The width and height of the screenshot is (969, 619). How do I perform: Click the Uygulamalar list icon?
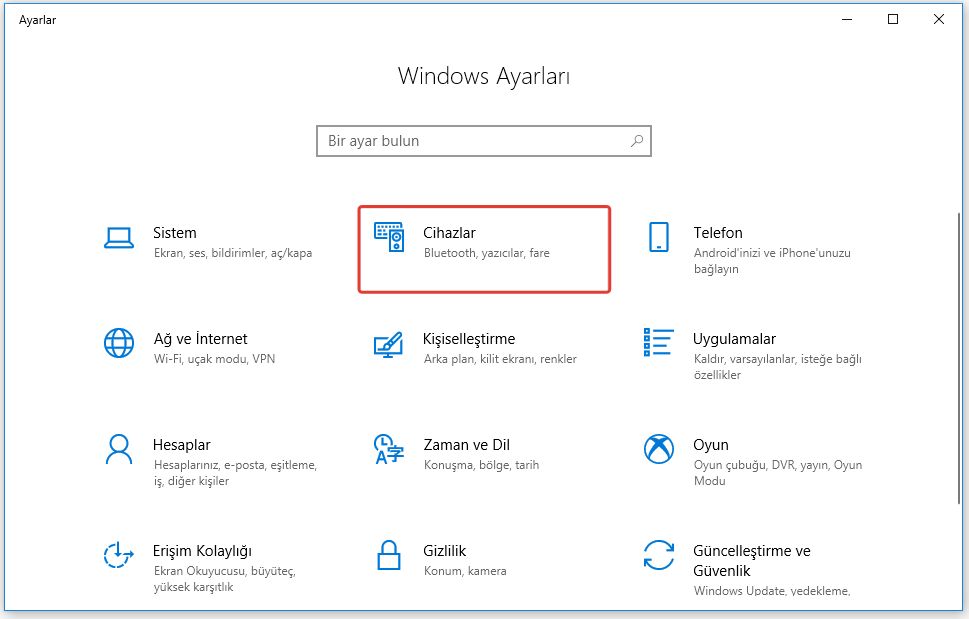click(658, 343)
